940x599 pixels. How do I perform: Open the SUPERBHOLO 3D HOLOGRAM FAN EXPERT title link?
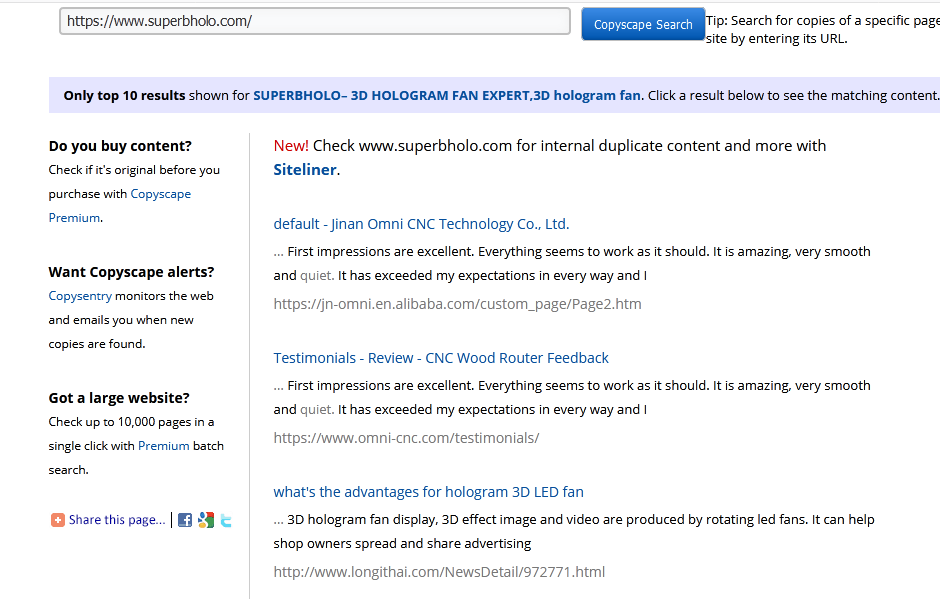447,95
